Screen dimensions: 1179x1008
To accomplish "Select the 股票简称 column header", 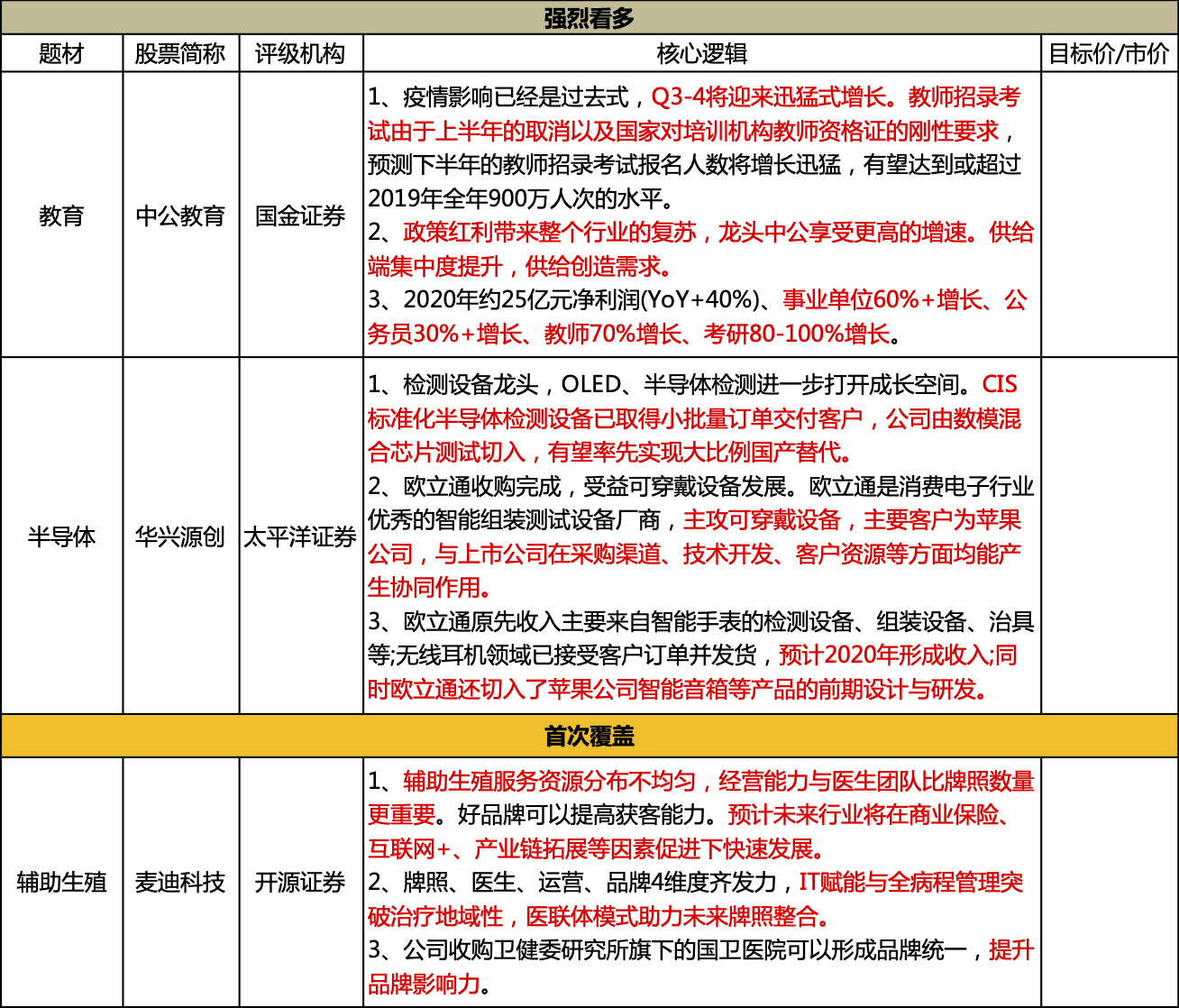I will pos(181,54).
